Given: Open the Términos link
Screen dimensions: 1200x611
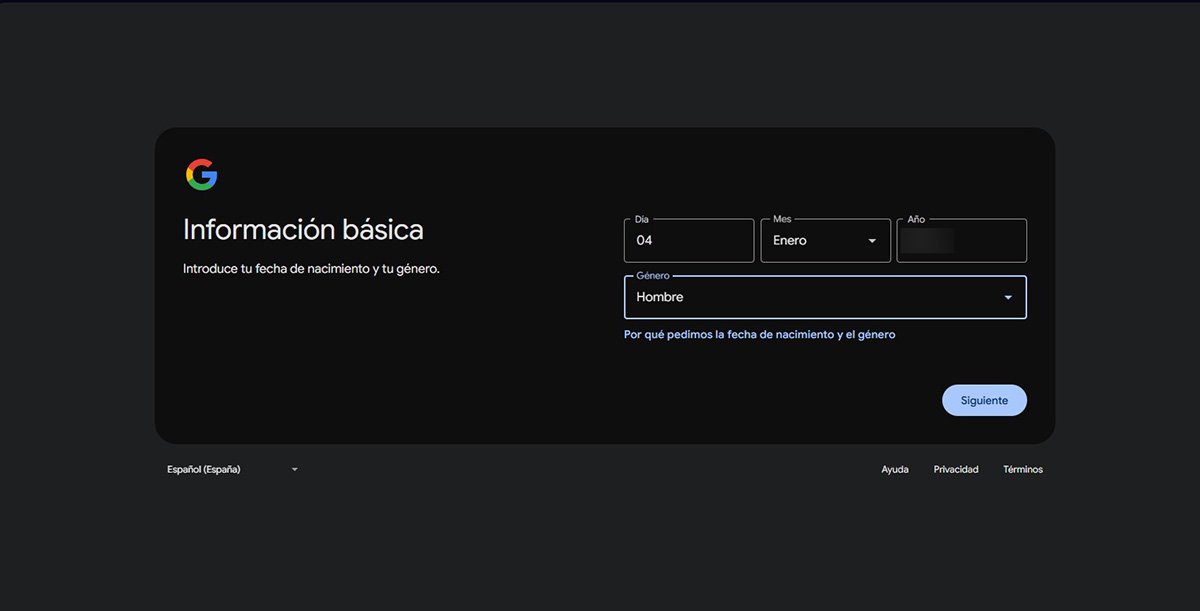Looking at the screenshot, I should click(x=1022, y=469).
